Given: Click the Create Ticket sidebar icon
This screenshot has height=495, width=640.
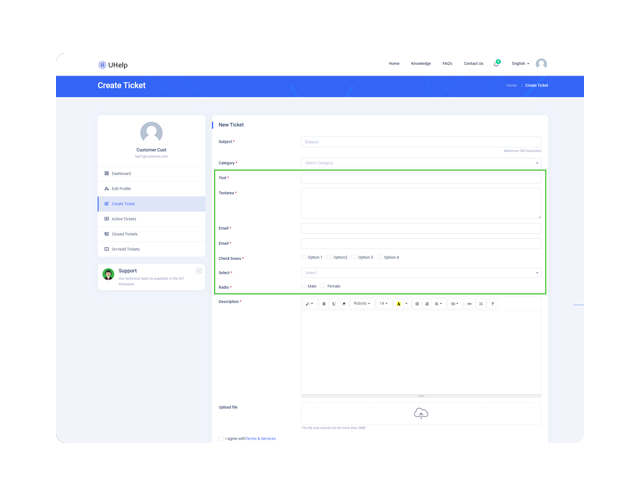Looking at the screenshot, I should coord(107,204).
